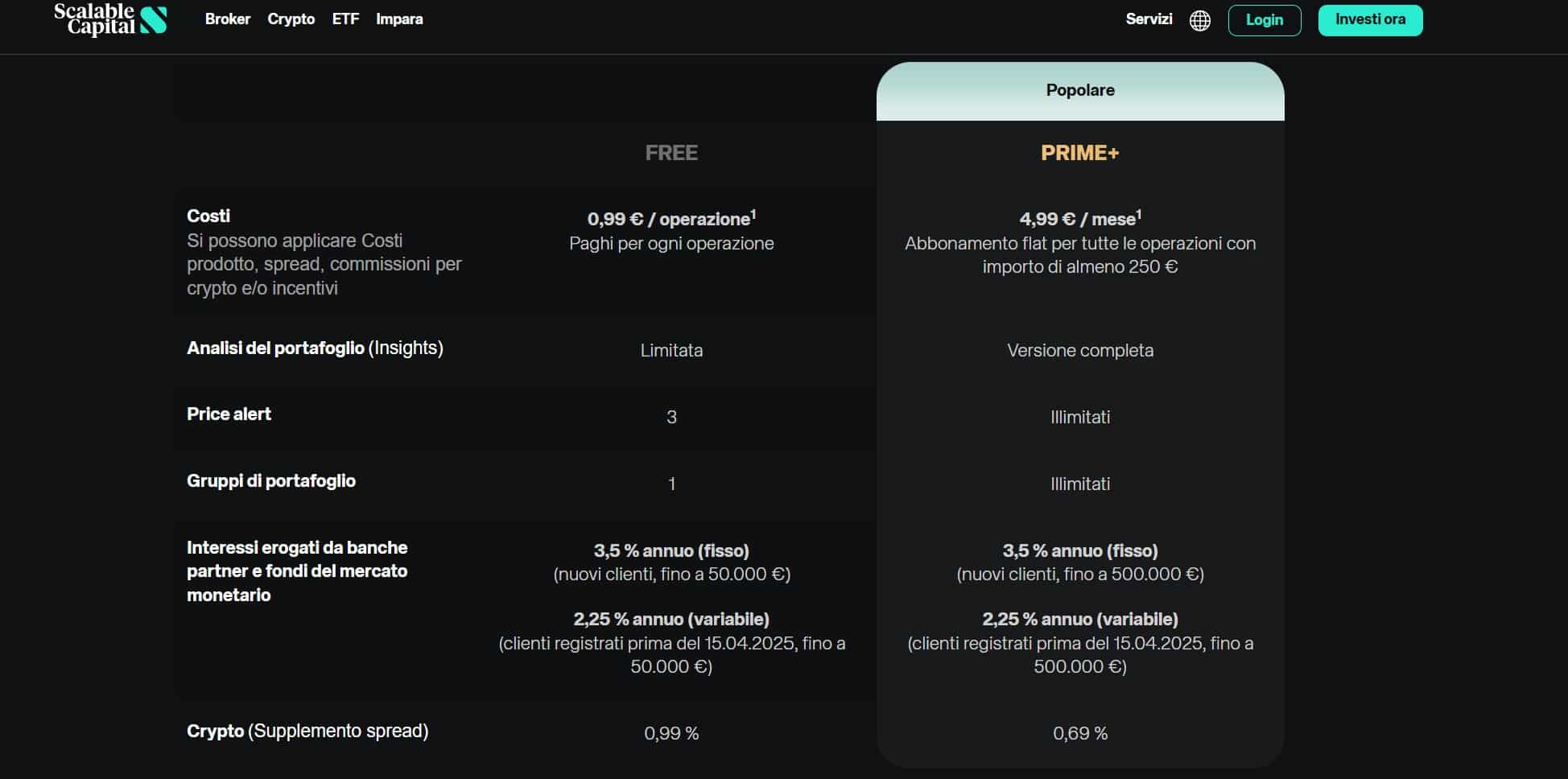This screenshot has width=1568, height=779.
Task: Click the Login button
Action: (x=1264, y=20)
